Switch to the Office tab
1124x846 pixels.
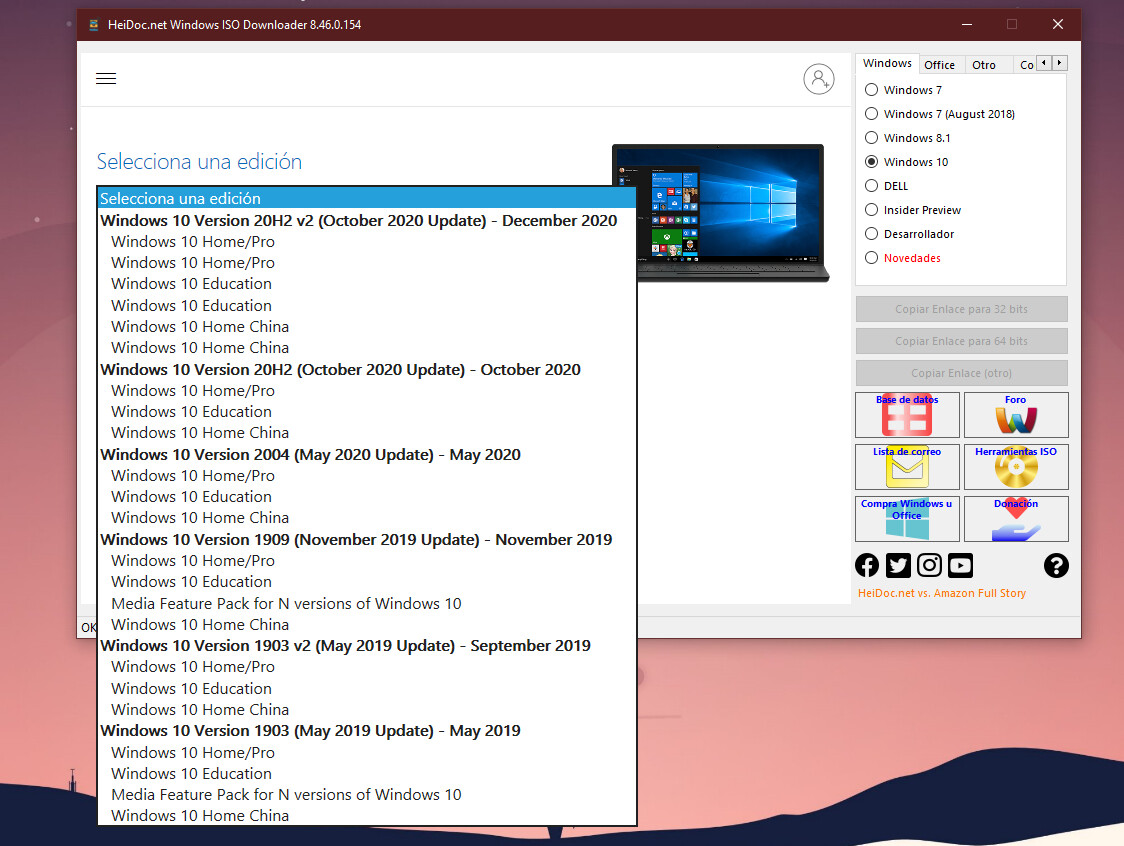(940, 64)
